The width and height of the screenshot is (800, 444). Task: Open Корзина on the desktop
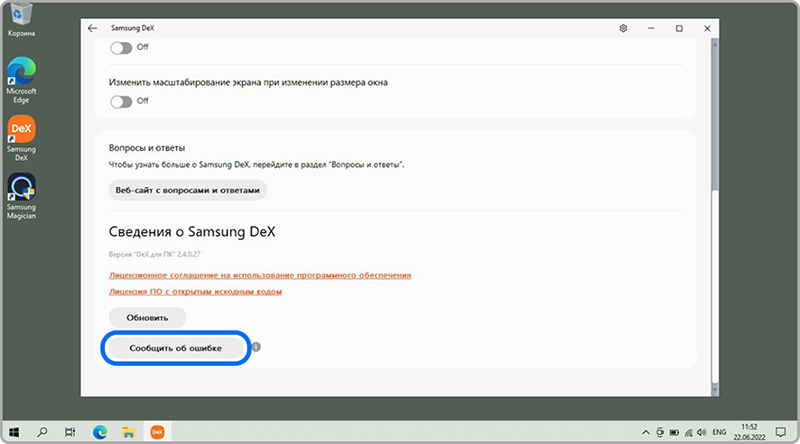[x=21, y=19]
